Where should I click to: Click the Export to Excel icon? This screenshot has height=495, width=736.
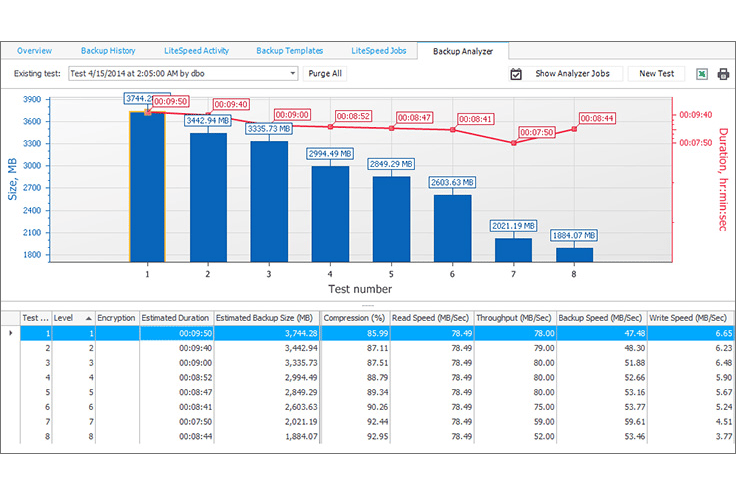click(703, 74)
